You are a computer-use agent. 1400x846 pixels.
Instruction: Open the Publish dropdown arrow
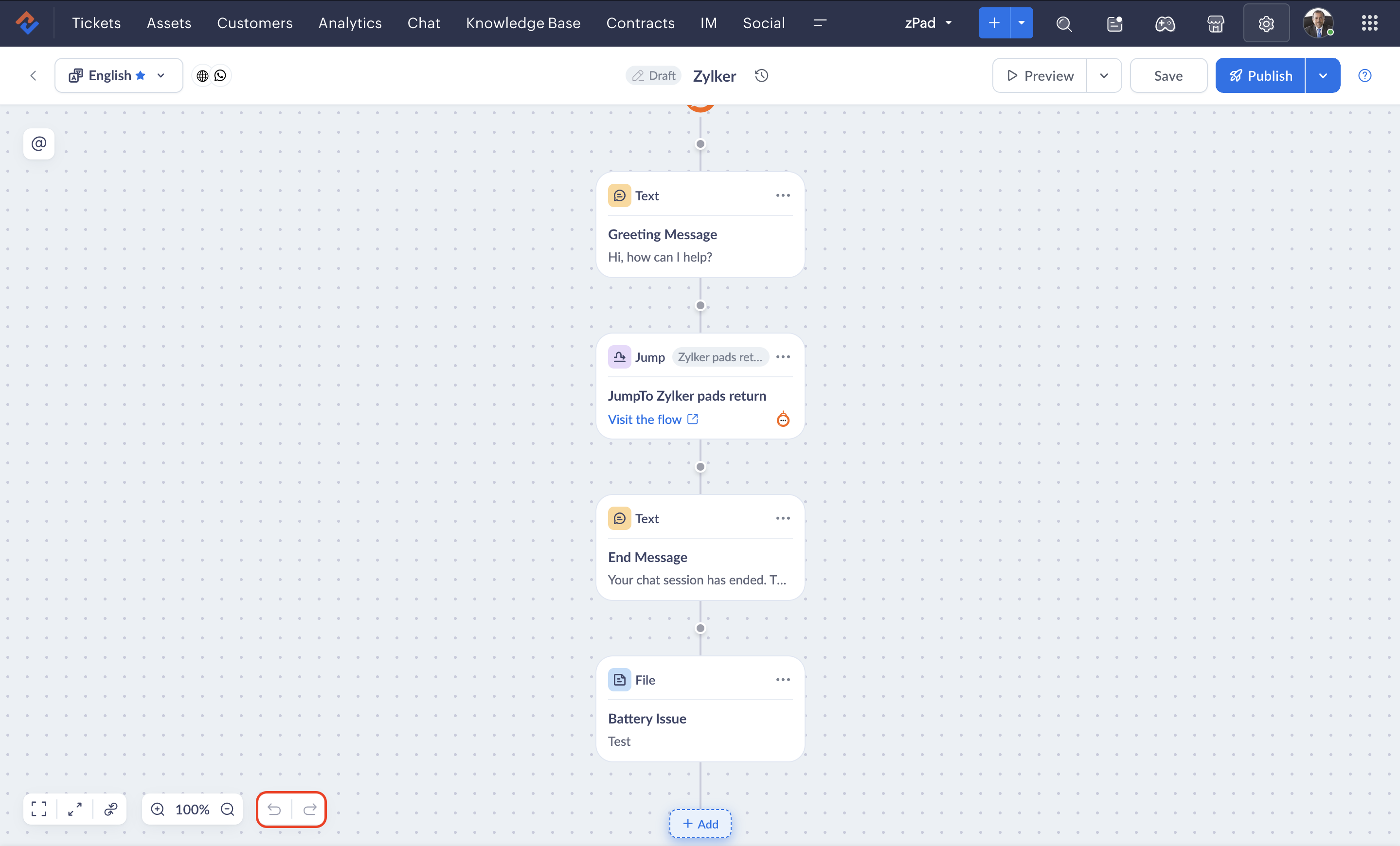pos(1323,75)
